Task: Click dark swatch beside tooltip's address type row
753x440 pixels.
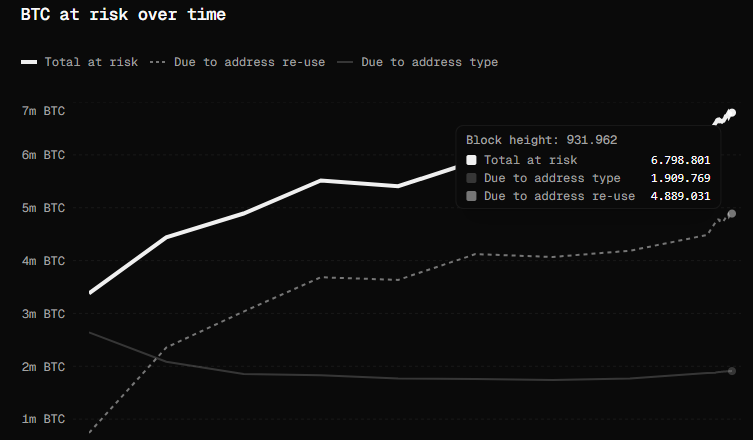Action: (x=472, y=178)
